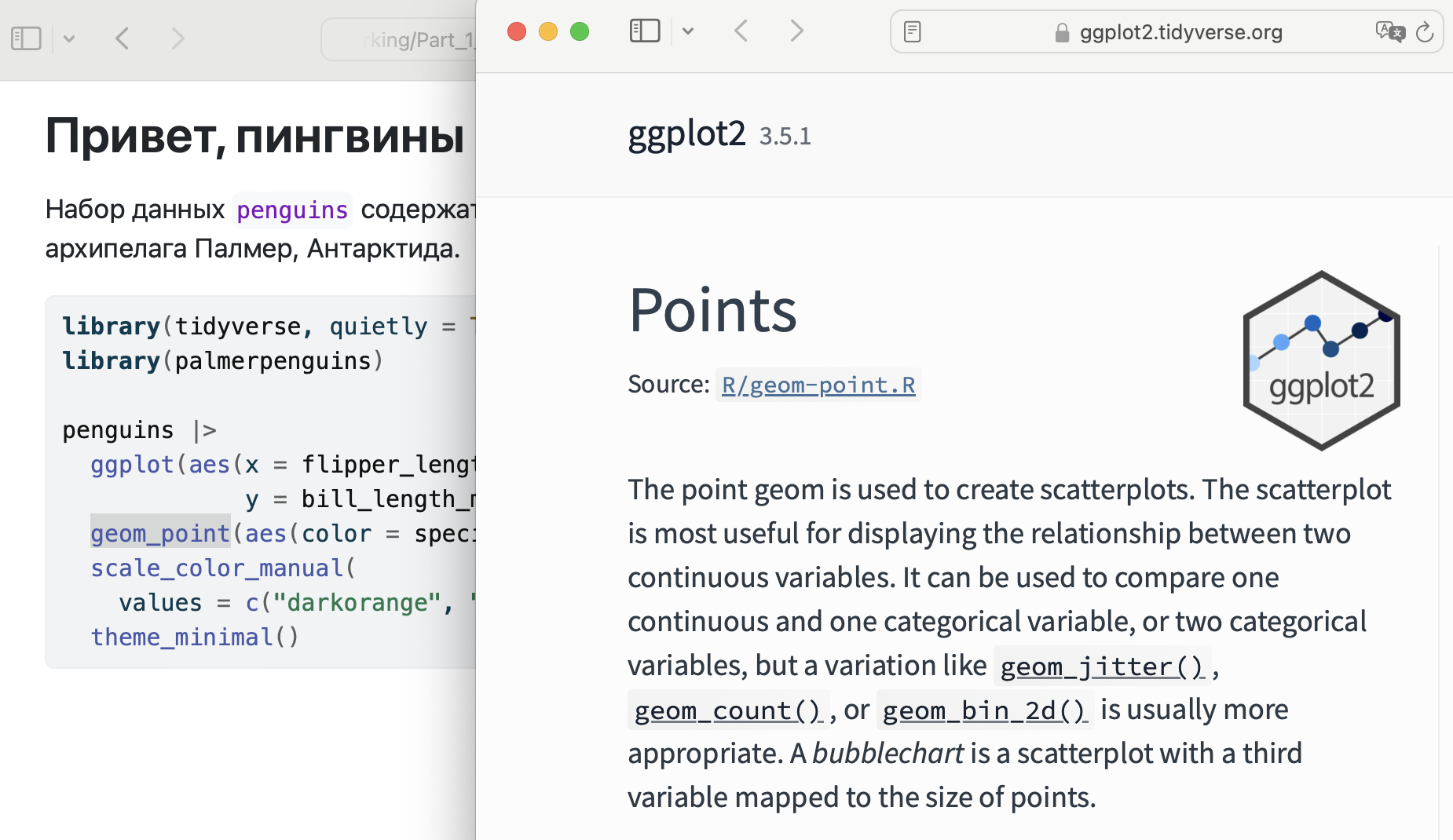
Task: Click the lock icon beside the URL
Action: pos(1062,32)
